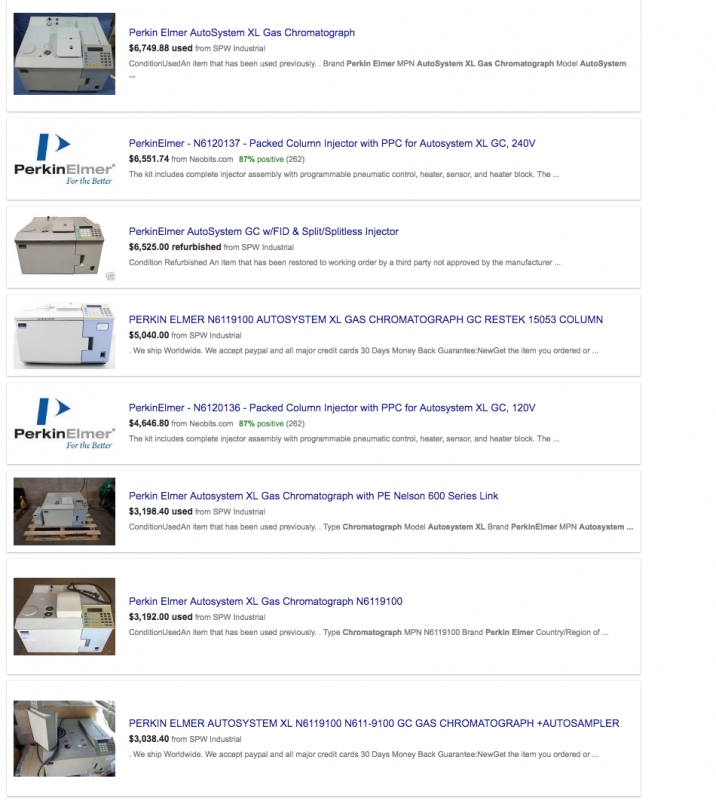Click 'from Neobits.com' on the 120V injector listing

click(202, 423)
